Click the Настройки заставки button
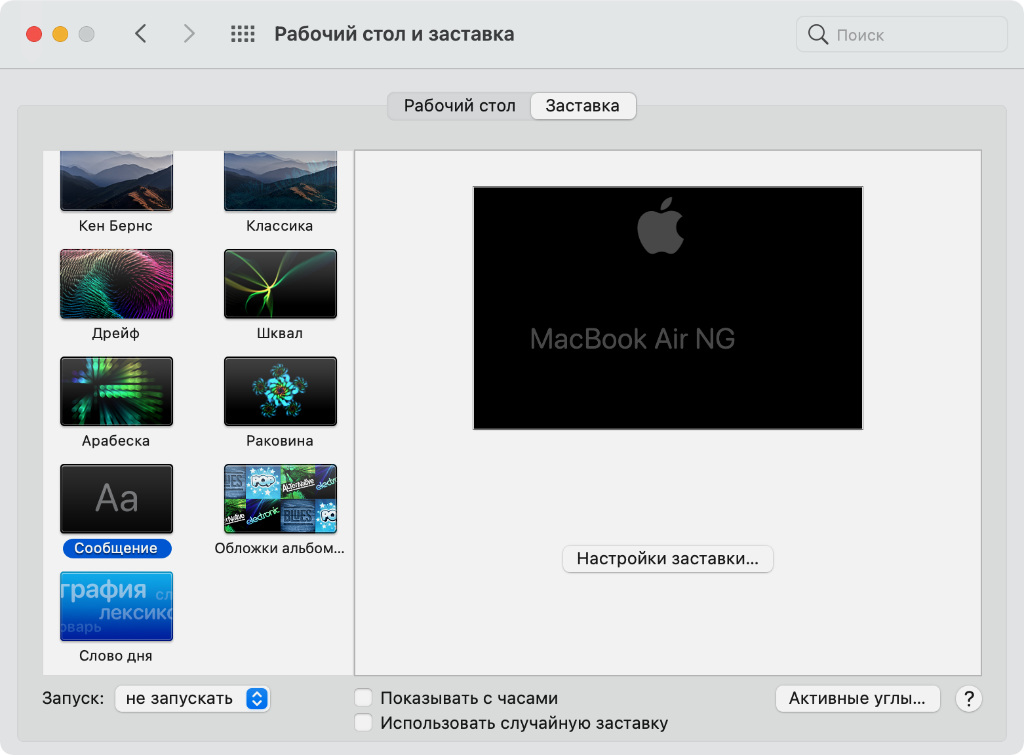 [x=667, y=559]
